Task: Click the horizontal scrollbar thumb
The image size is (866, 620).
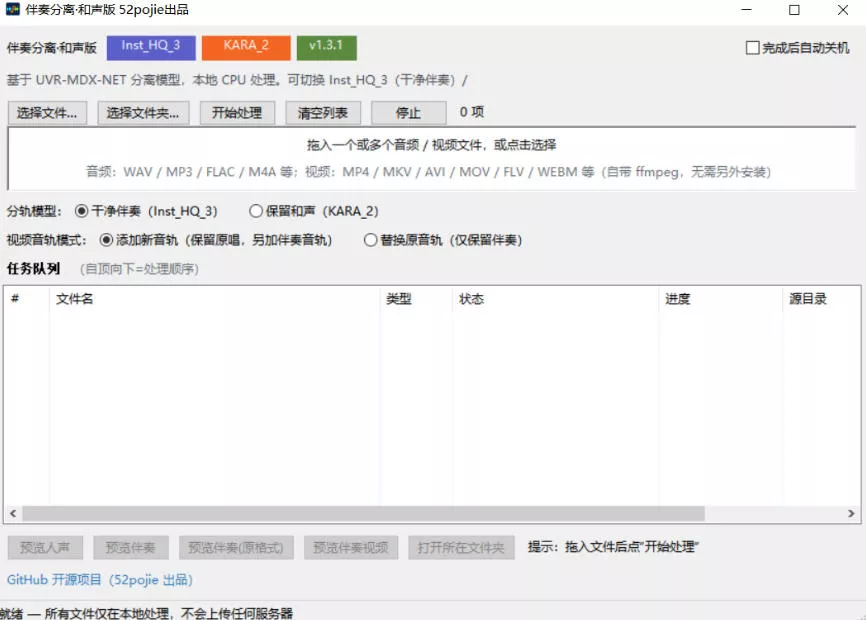Action: (363, 513)
